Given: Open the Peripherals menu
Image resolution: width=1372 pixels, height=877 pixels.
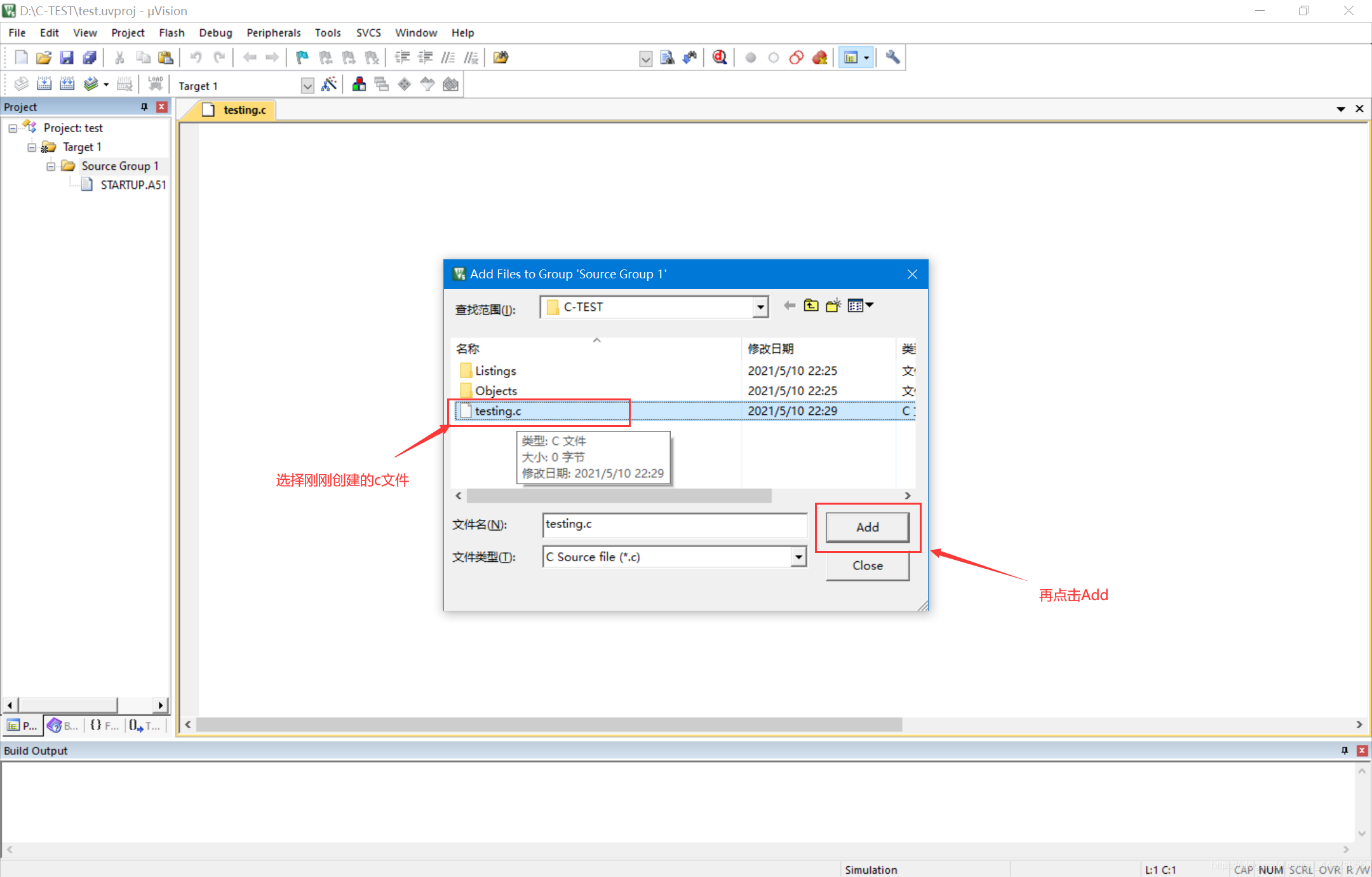Looking at the screenshot, I should pyautogui.click(x=273, y=33).
